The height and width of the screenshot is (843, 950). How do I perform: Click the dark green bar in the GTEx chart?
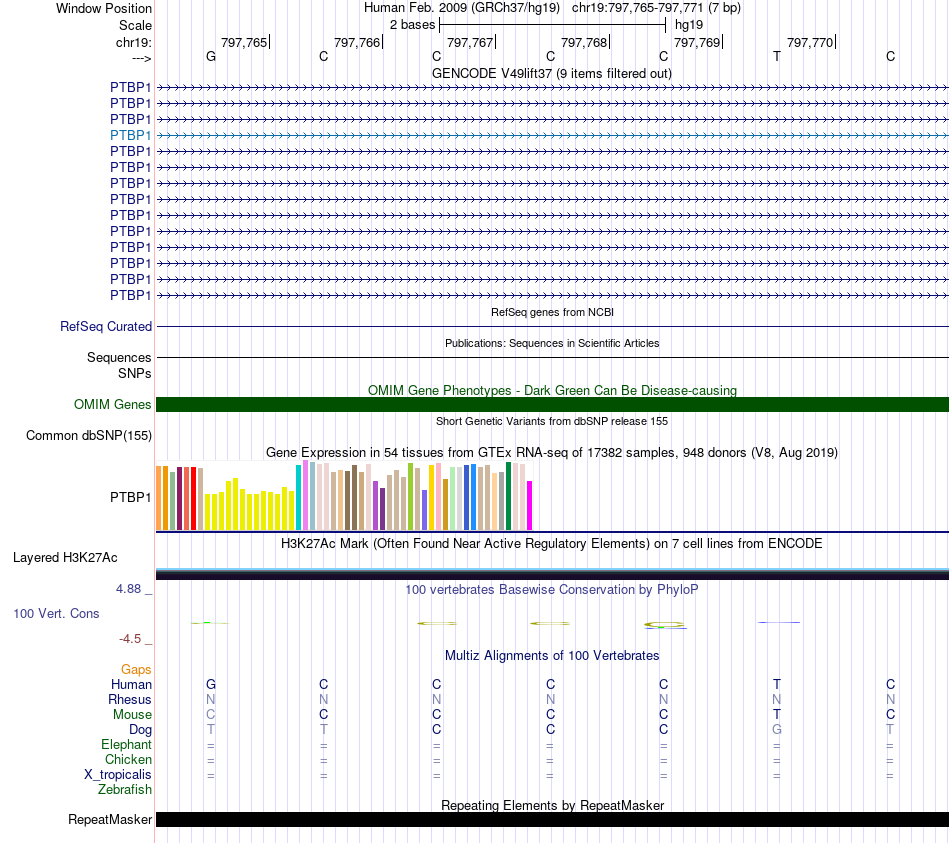click(508, 496)
